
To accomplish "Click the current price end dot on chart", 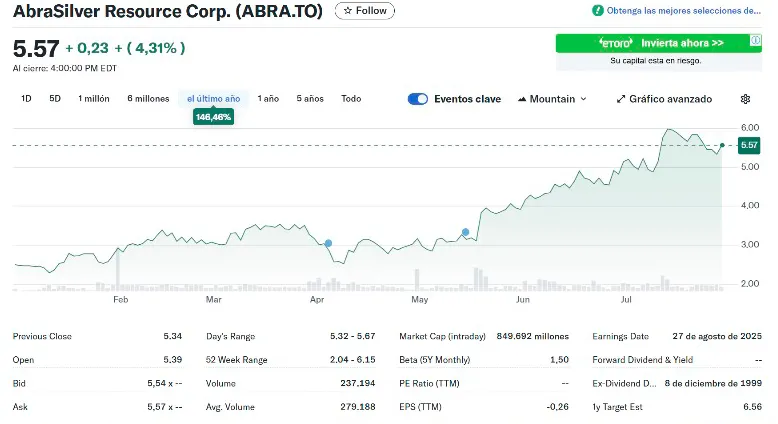I will click(722, 145).
